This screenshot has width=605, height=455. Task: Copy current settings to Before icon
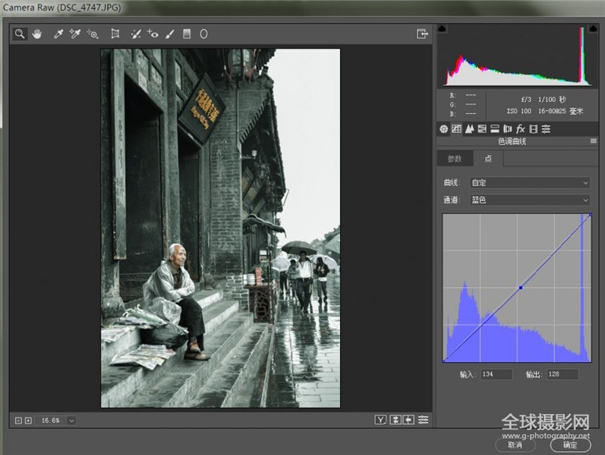coord(409,420)
